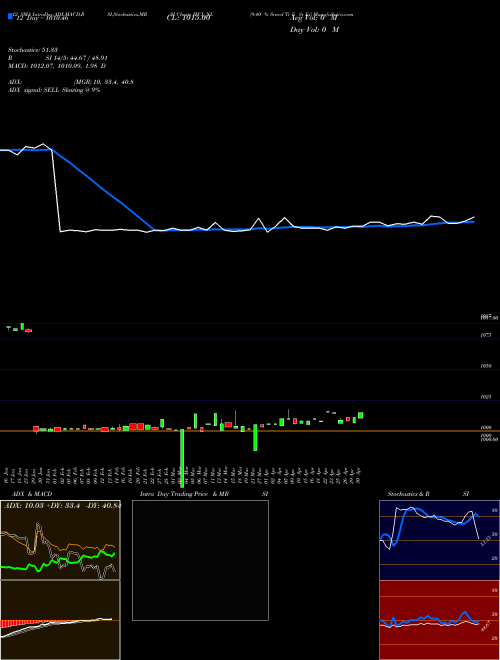Click the "Stochastics & RSI" panel title
Image resolution: width=500 pixels, height=660 pixels.
[x=428, y=494]
